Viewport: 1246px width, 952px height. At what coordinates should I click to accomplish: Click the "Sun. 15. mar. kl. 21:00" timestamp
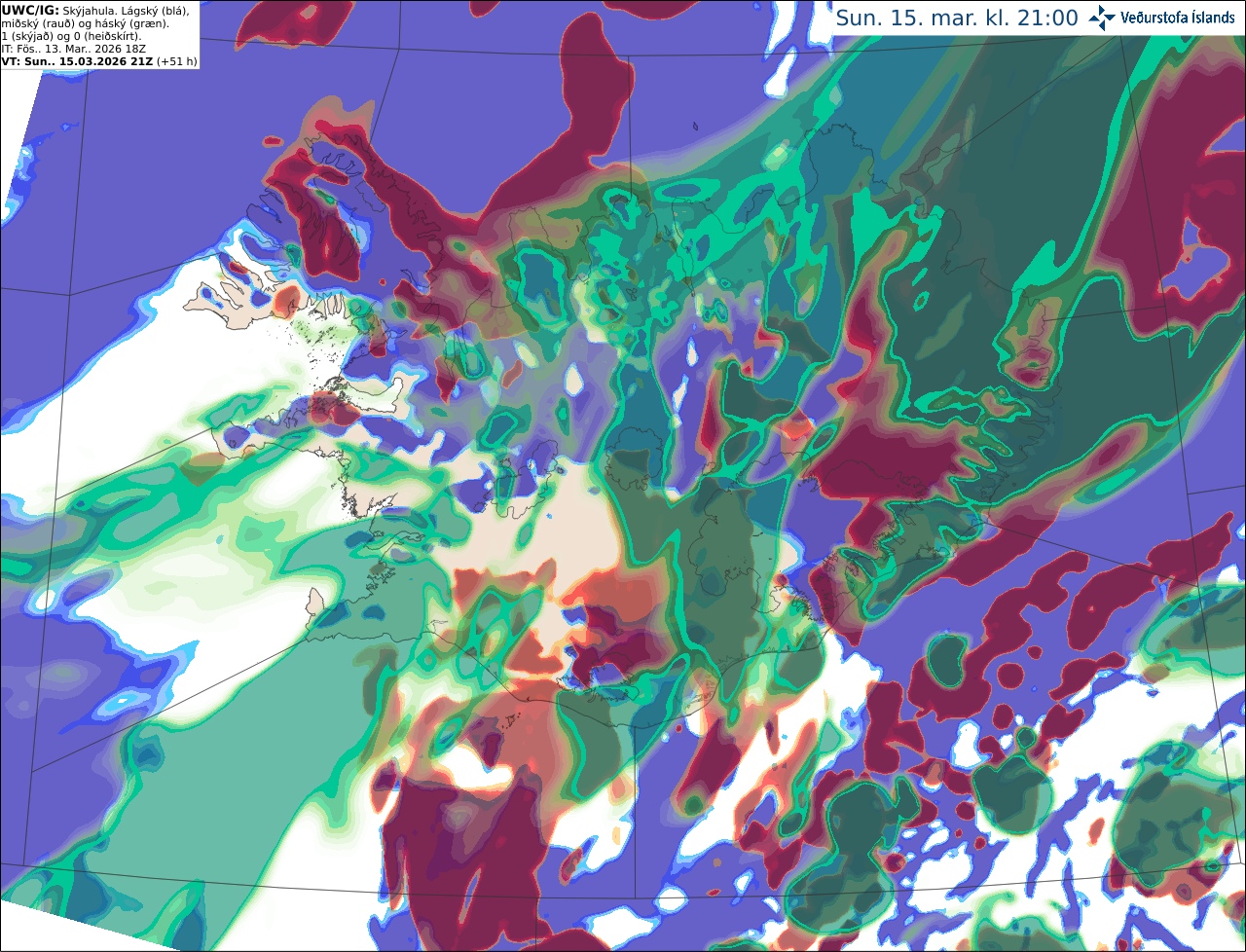(957, 18)
